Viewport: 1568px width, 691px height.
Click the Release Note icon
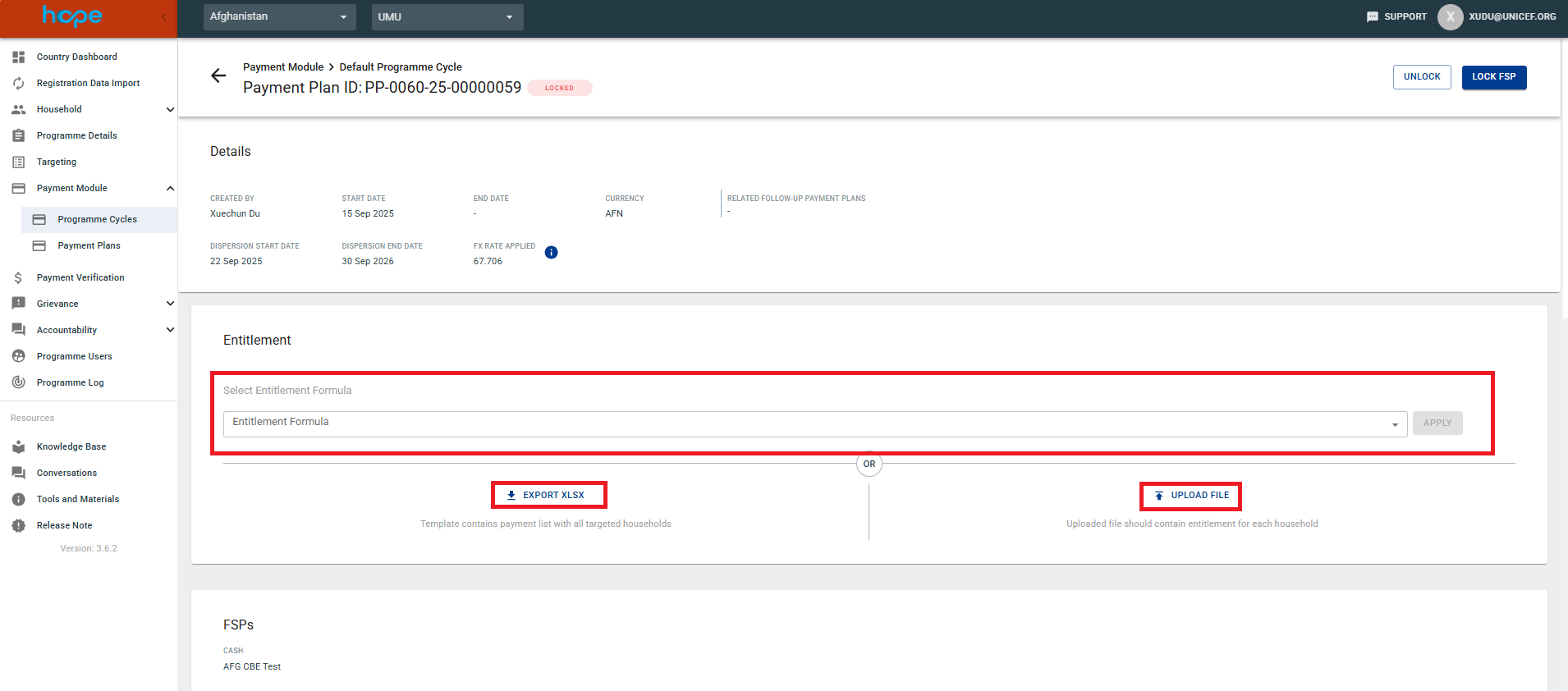(19, 525)
